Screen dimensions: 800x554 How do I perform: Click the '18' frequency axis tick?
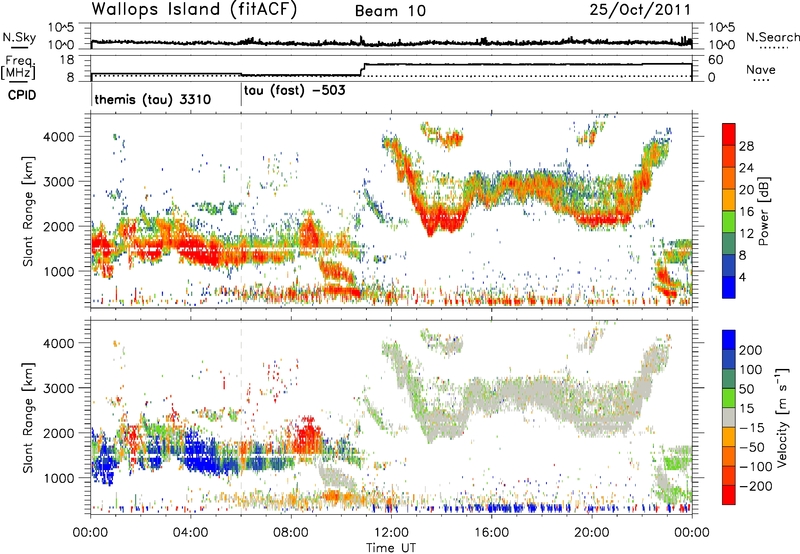[66, 60]
